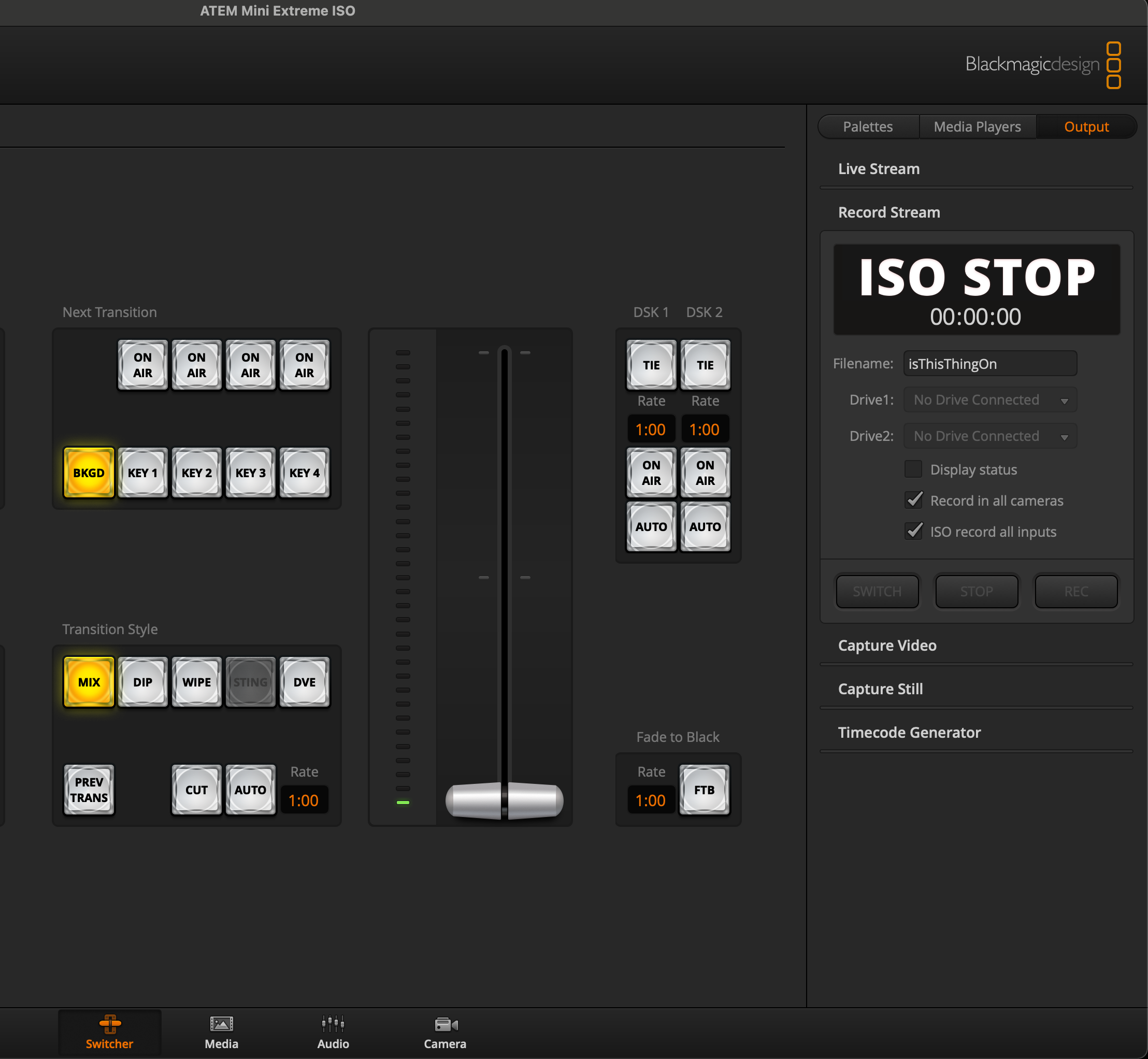Open the Drive1 dropdown

990,400
